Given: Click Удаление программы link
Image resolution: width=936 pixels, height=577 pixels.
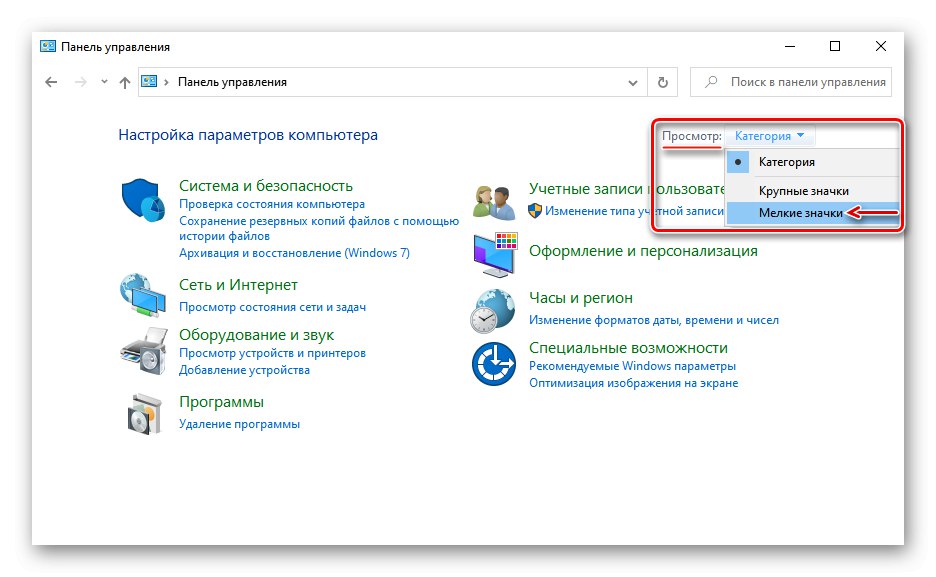Looking at the screenshot, I should [239, 424].
